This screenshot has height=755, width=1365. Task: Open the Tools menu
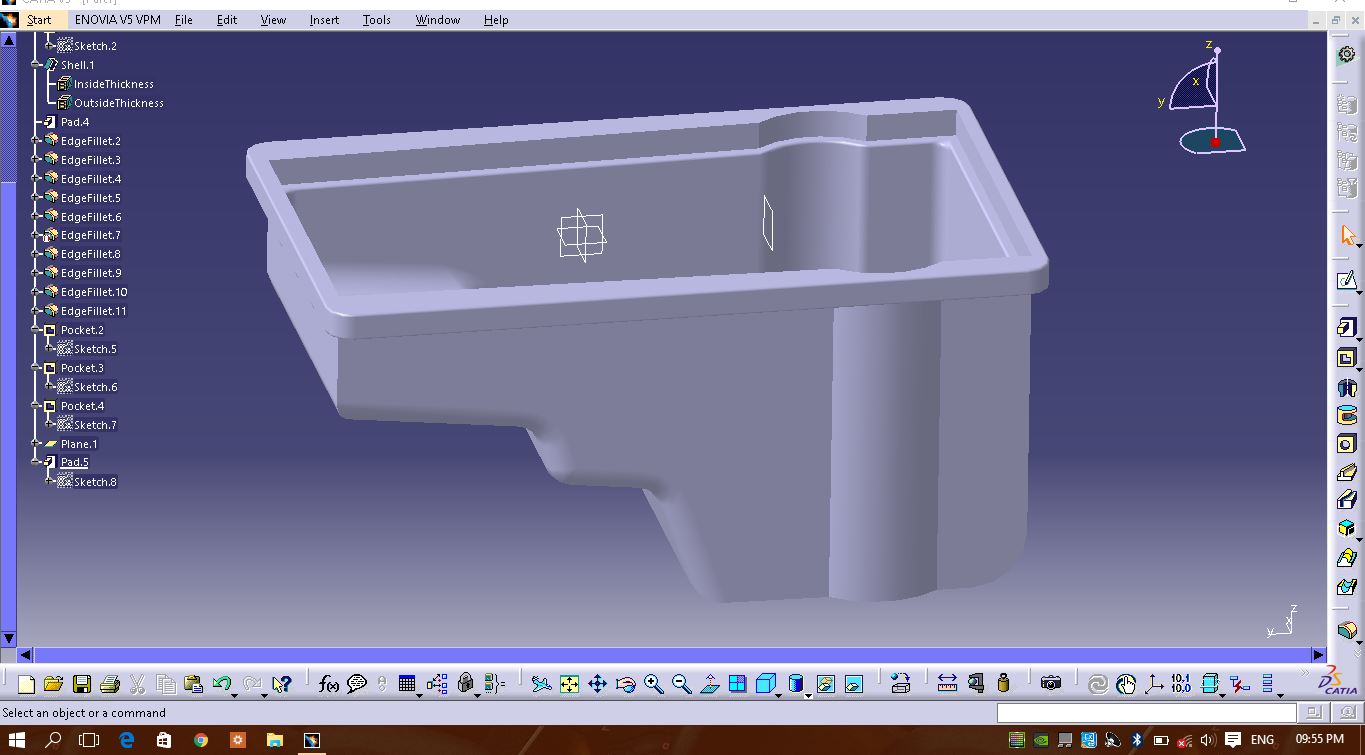point(376,20)
